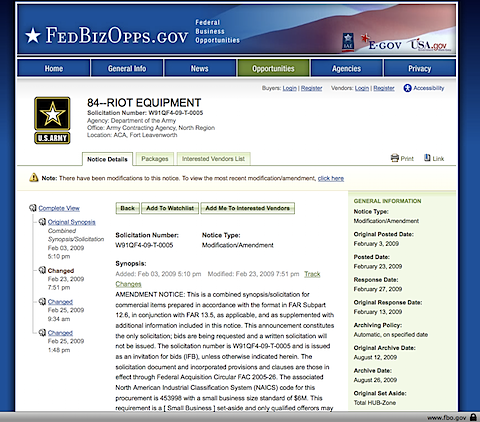Switch to Interested Vendors List tab

(x=213, y=159)
